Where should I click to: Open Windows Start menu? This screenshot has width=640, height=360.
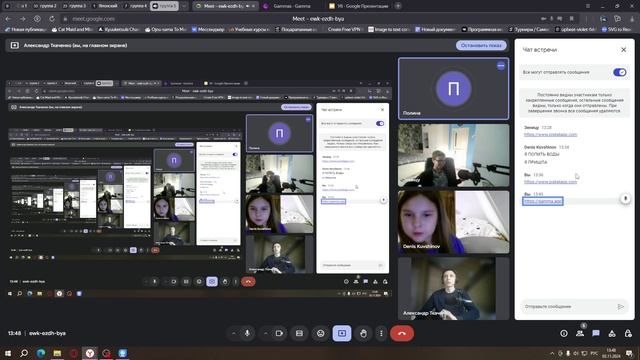pos(8,353)
